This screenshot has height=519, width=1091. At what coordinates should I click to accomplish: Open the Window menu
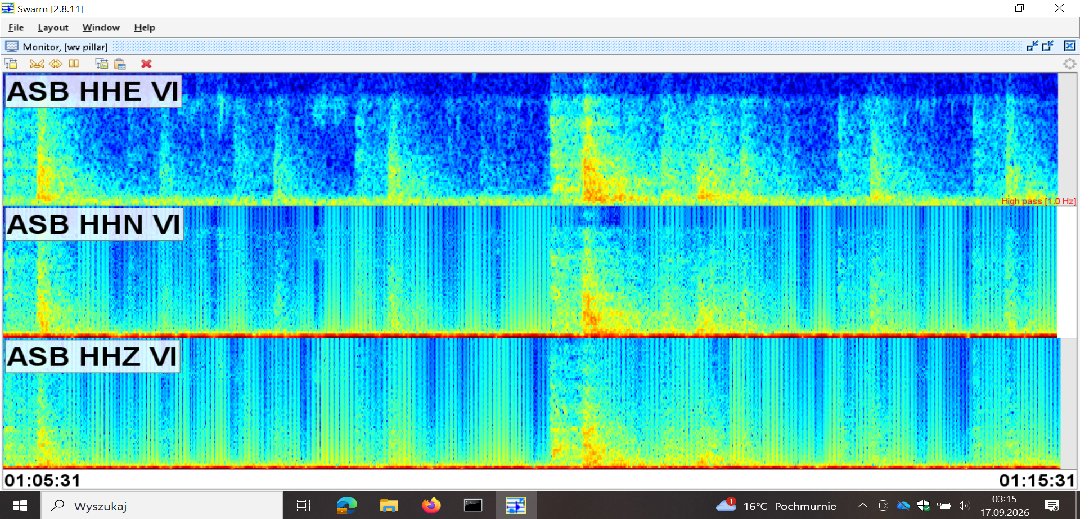pyautogui.click(x=101, y=27)
